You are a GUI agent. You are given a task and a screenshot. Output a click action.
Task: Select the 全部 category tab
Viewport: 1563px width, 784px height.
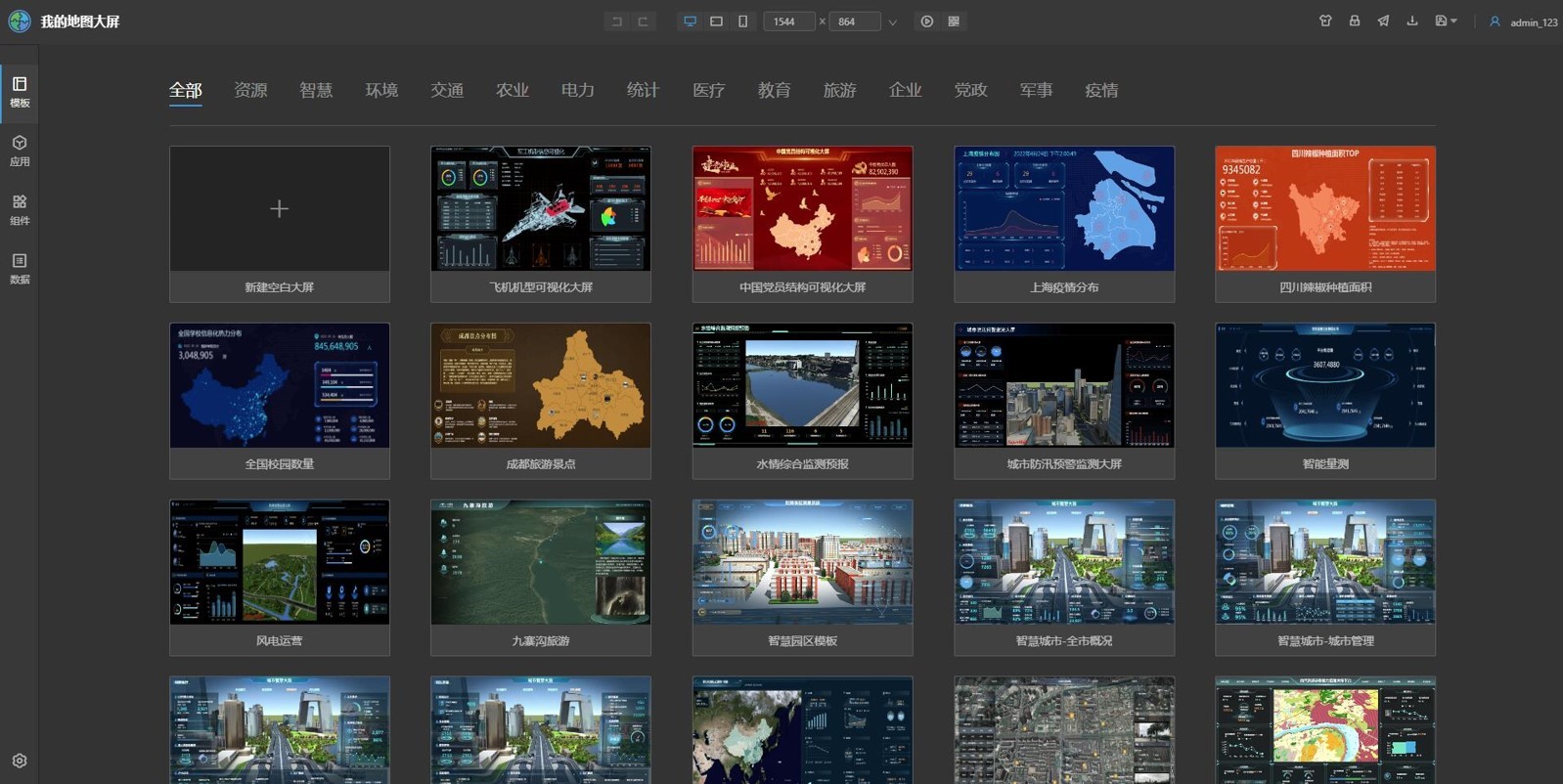(x=186, y=90)
